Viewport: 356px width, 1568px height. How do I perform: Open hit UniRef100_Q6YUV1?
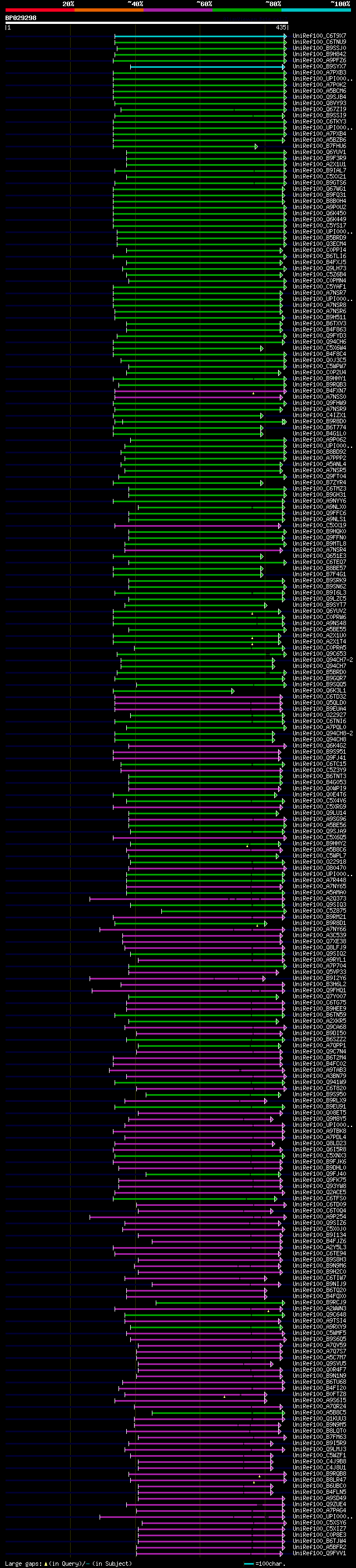319,152
